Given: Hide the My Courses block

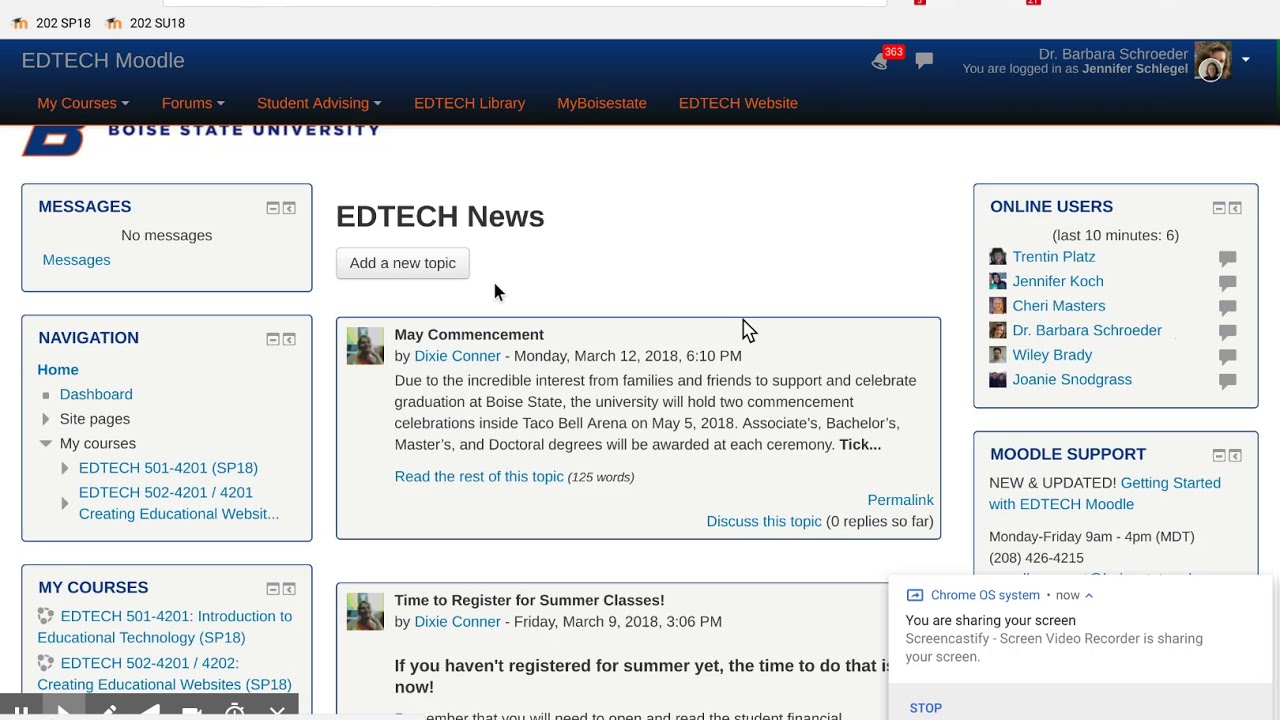Looking at the screenshot, I should click(x=272, y=589).
